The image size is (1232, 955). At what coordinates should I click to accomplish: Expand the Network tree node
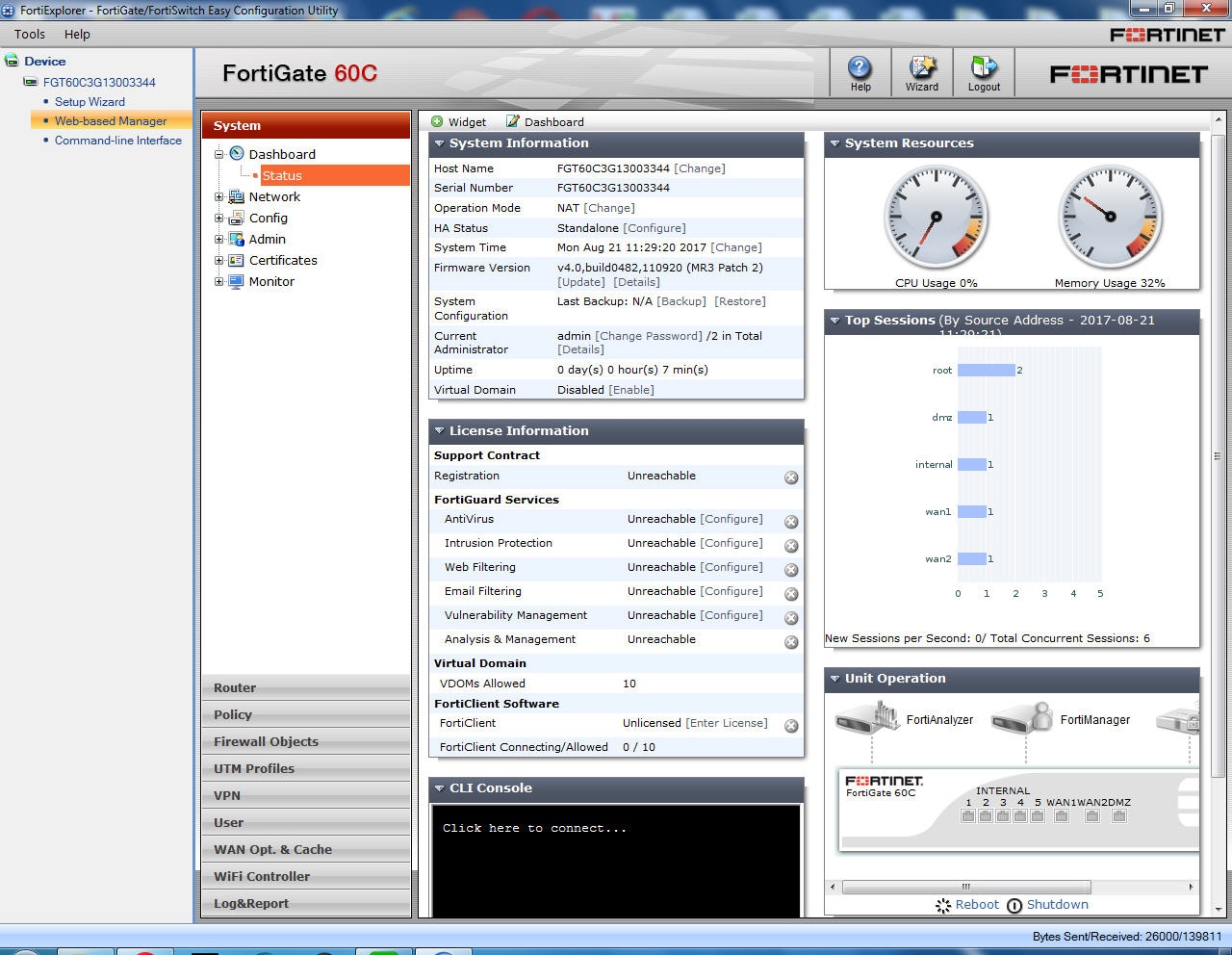tap(219, 196)
